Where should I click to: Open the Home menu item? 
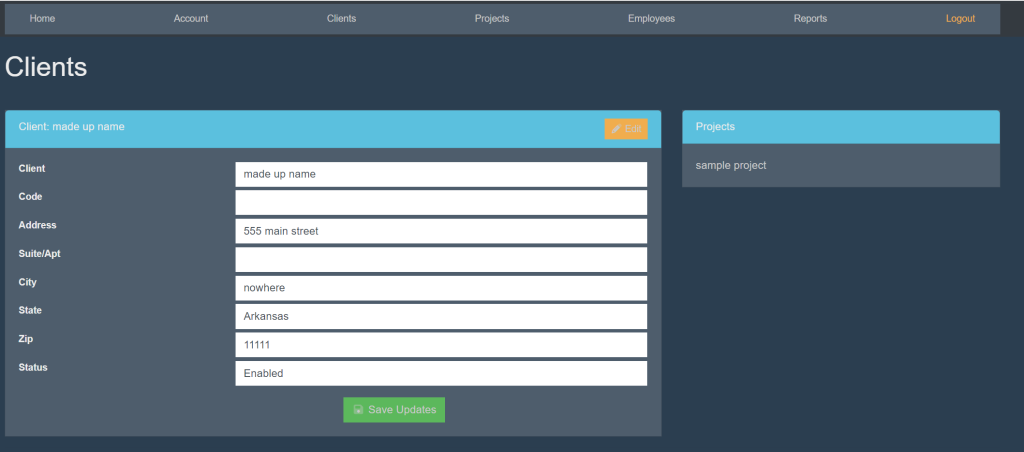42,19
